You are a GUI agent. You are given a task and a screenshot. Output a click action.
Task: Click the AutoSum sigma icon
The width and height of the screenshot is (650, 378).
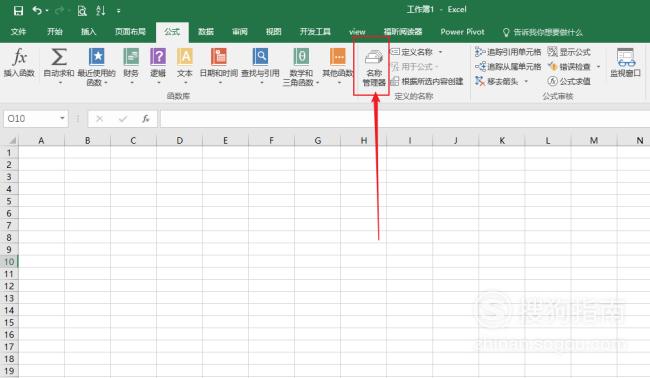[59, 57]
